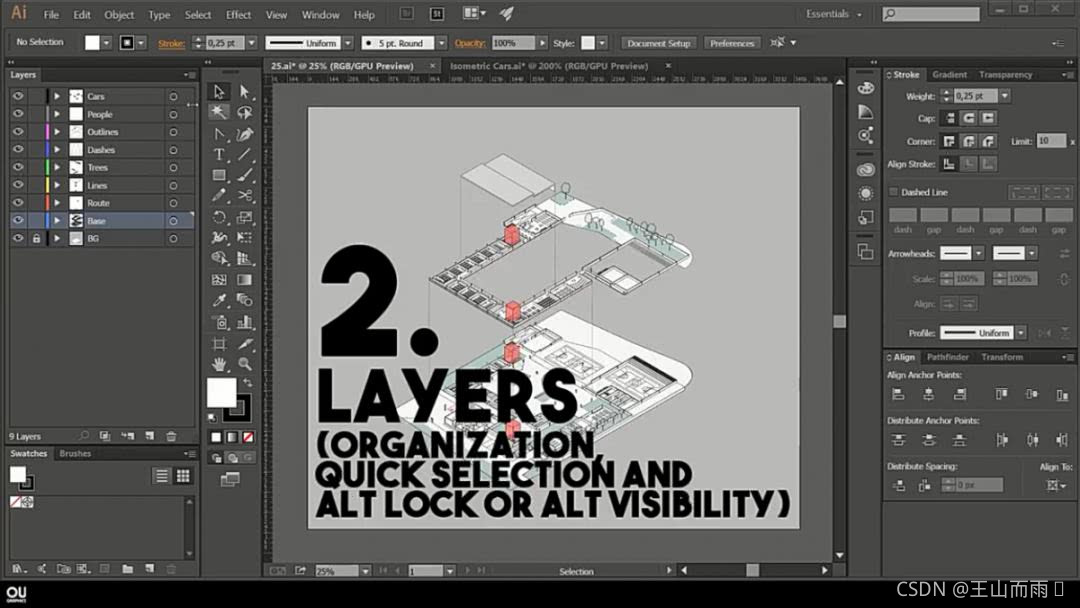Viewport: 1080px width, 608px height.
Task: Open the Object menu
Action: [119, 14]
